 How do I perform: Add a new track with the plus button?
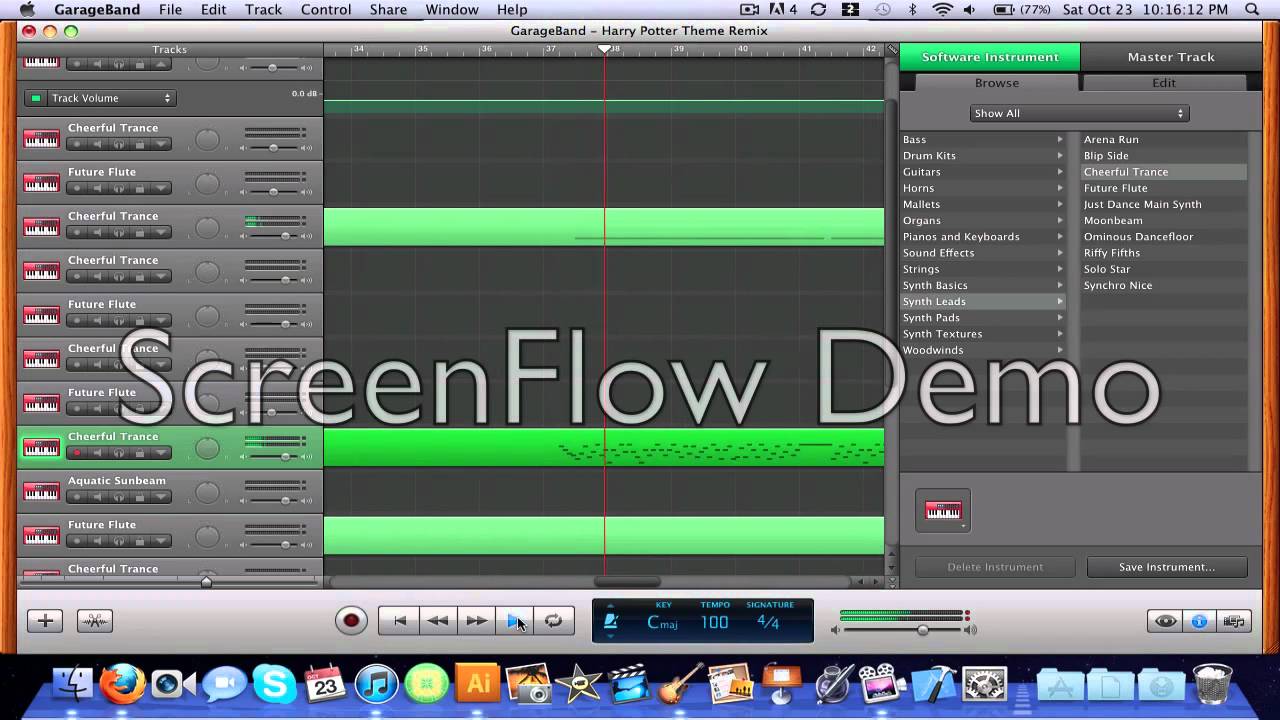coord(45,620)
